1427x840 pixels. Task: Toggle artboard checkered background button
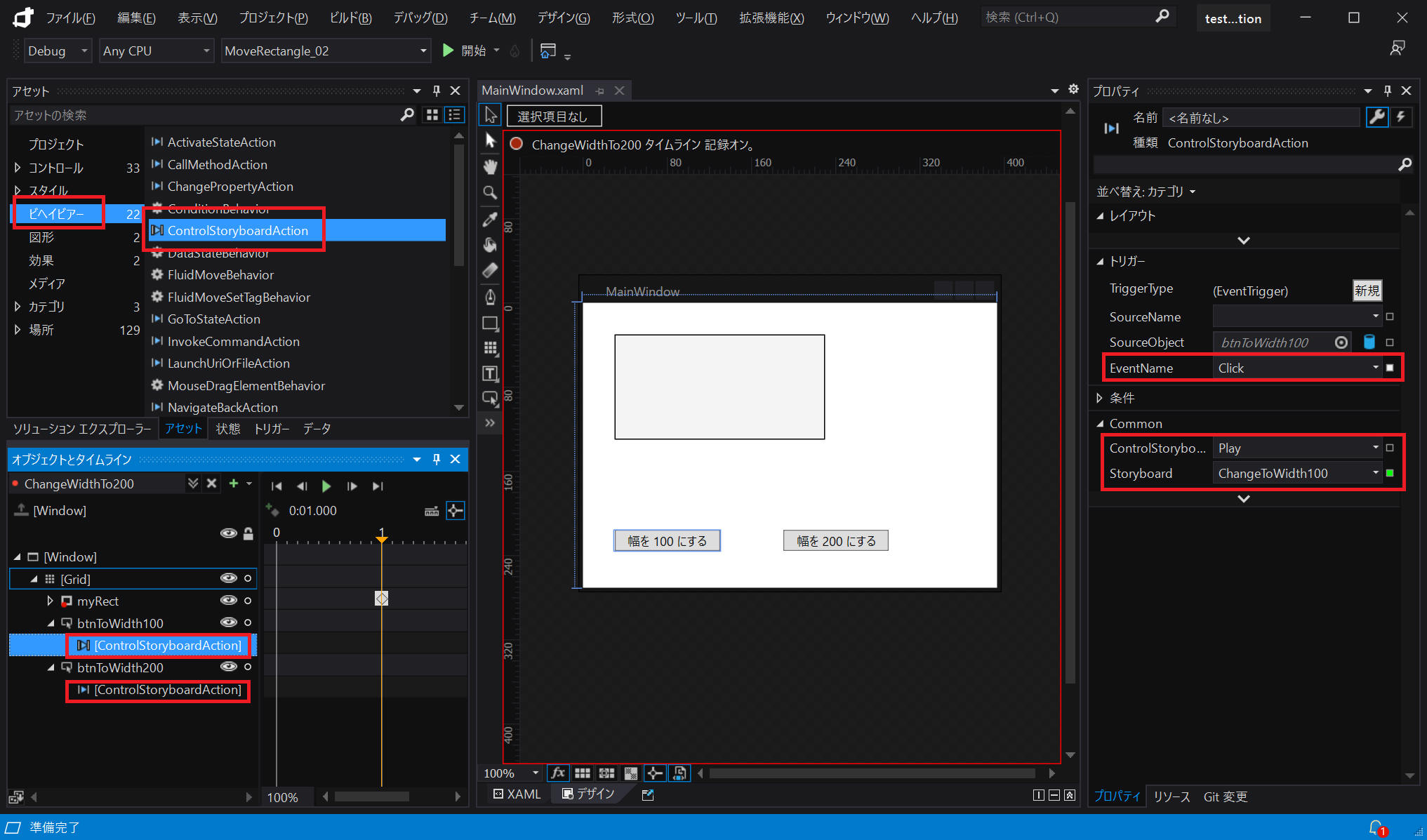coord(631,773)
